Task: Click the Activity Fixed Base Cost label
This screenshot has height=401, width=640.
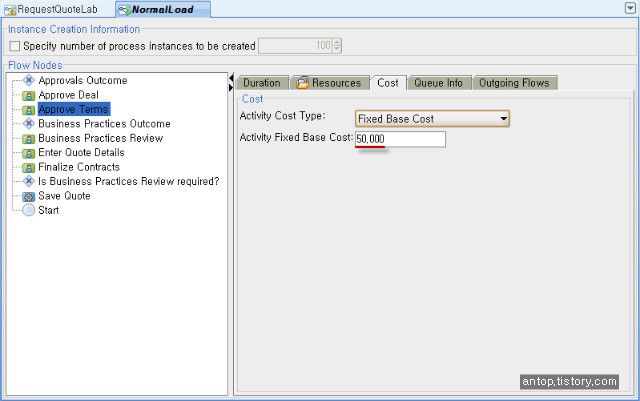Action: (296, 138)
